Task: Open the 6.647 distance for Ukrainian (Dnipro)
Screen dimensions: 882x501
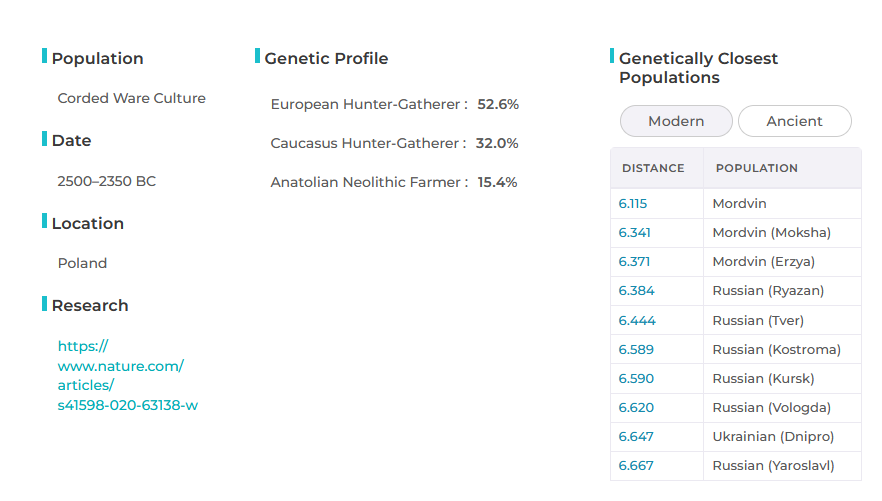Action: (635, 437)
